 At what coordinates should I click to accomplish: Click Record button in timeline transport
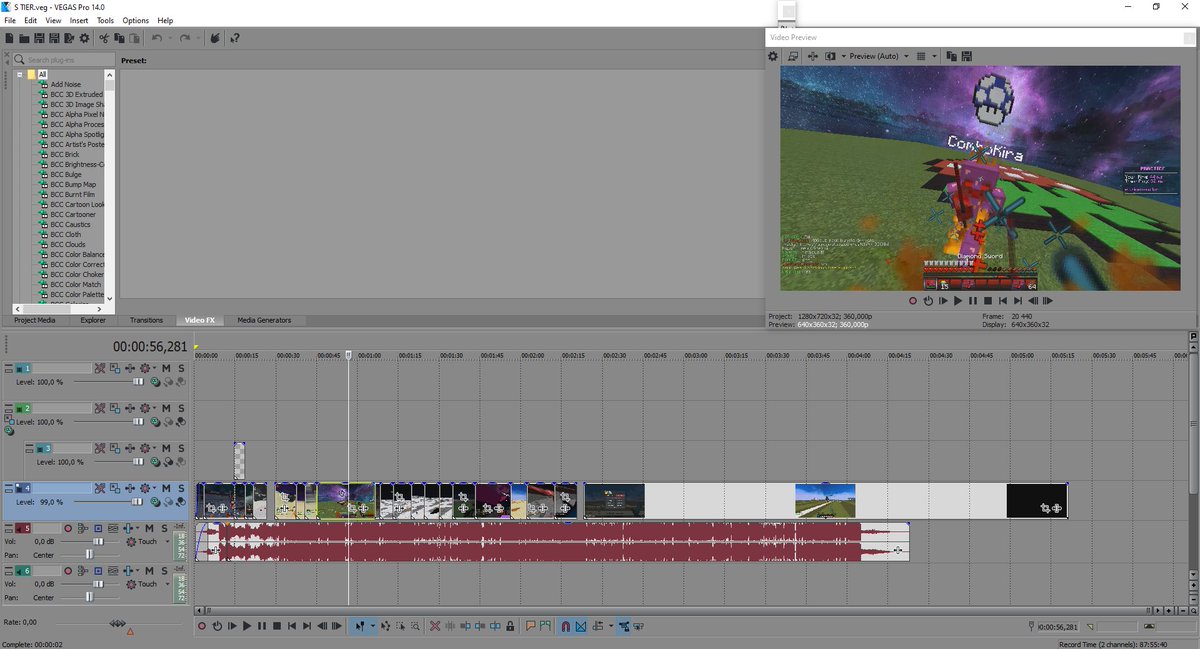(x=202, y=626)
